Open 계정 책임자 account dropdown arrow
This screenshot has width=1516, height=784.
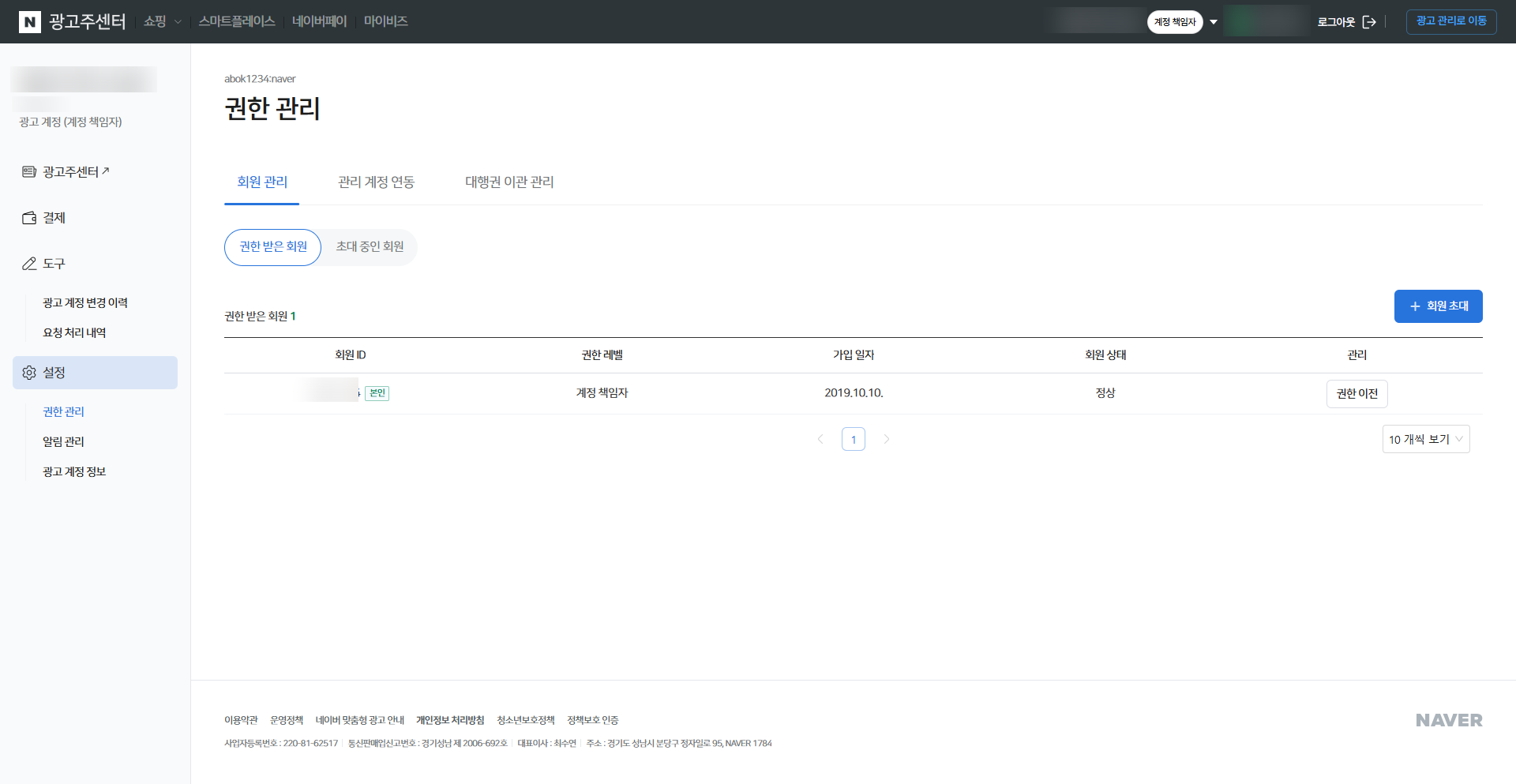click(x=1214, y=22)
